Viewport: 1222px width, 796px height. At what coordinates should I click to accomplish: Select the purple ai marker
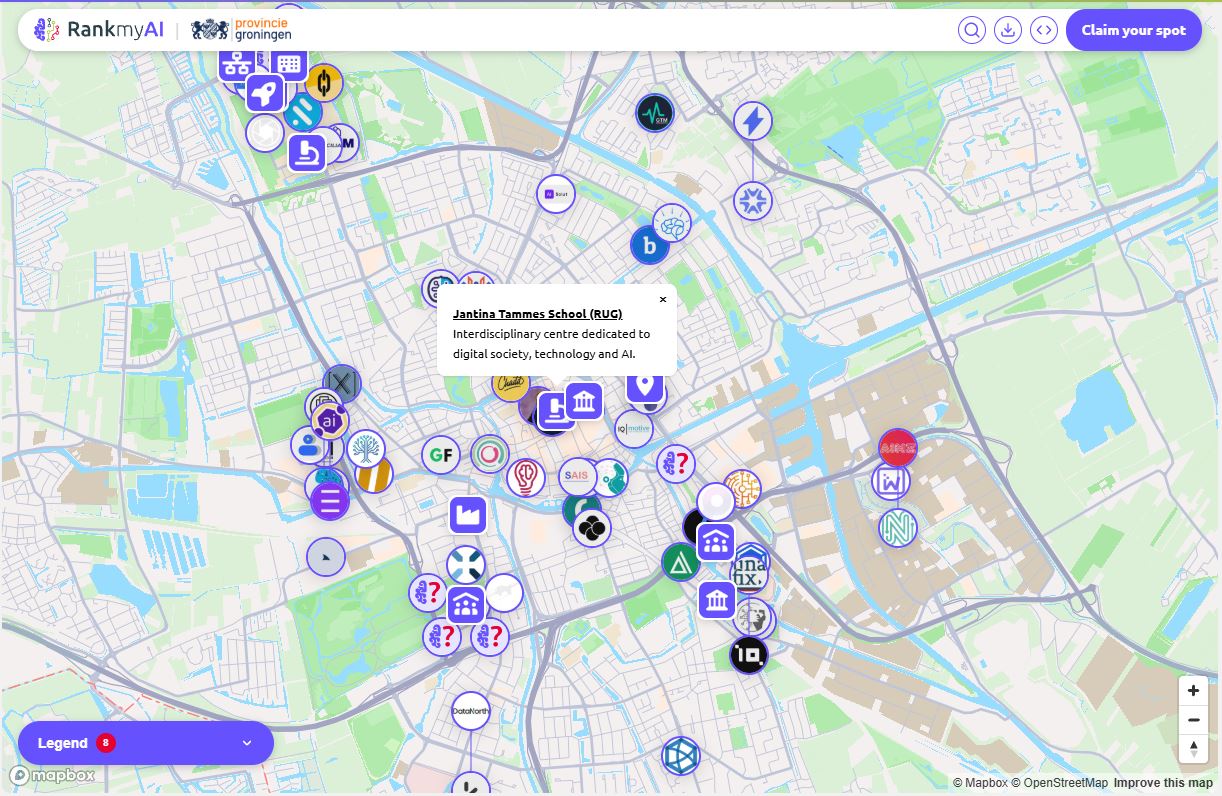[328, 422]
